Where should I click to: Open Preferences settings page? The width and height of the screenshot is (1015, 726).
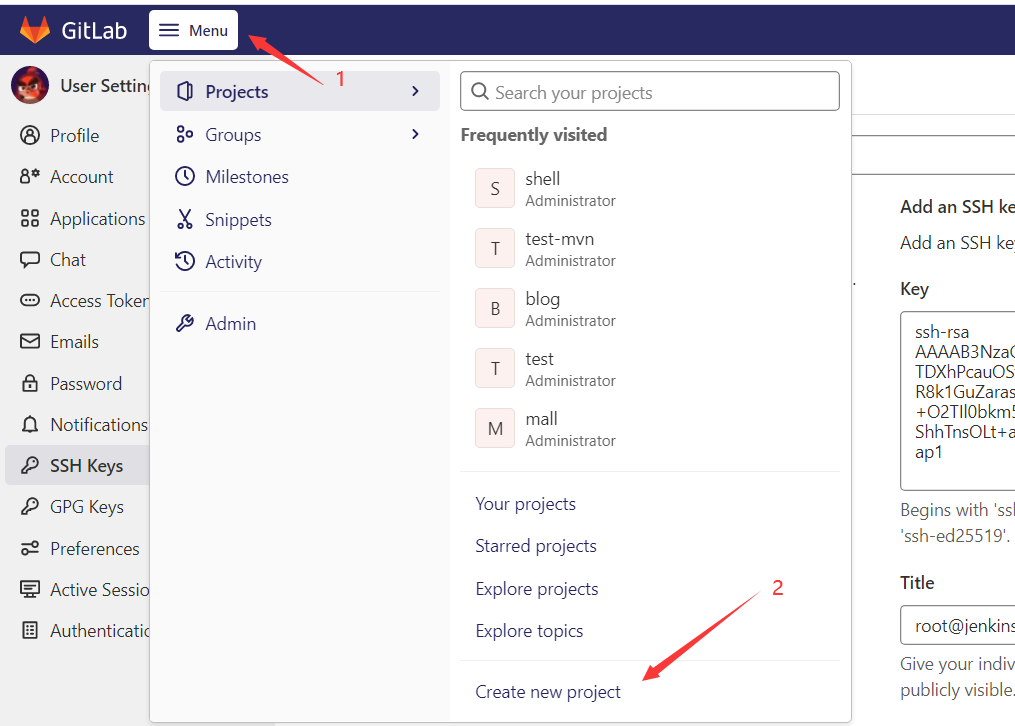coord(95,549)
